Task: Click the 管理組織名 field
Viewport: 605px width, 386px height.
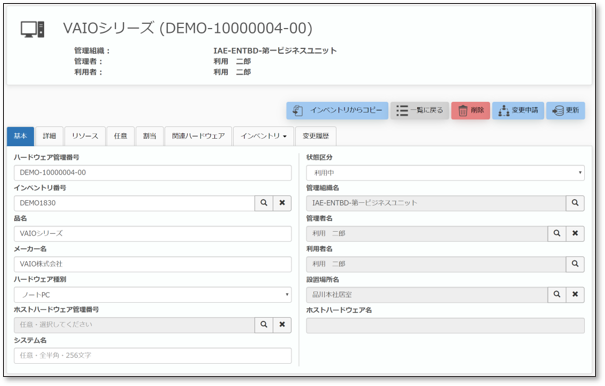Action: 436,203
